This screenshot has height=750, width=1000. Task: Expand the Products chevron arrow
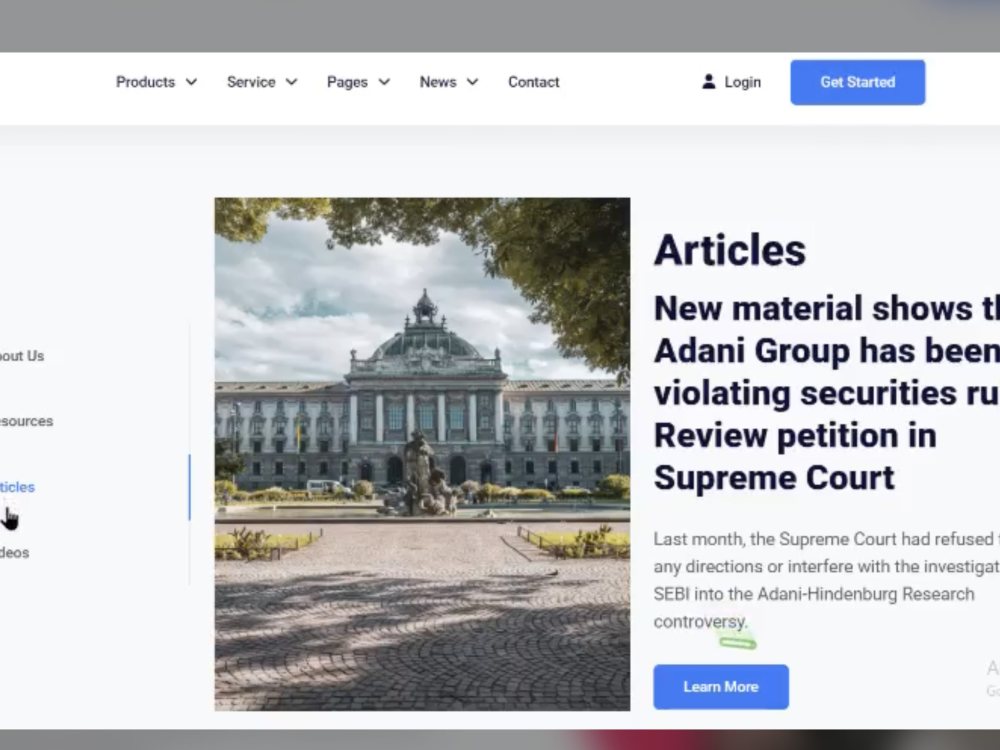[x=191, y=82]
